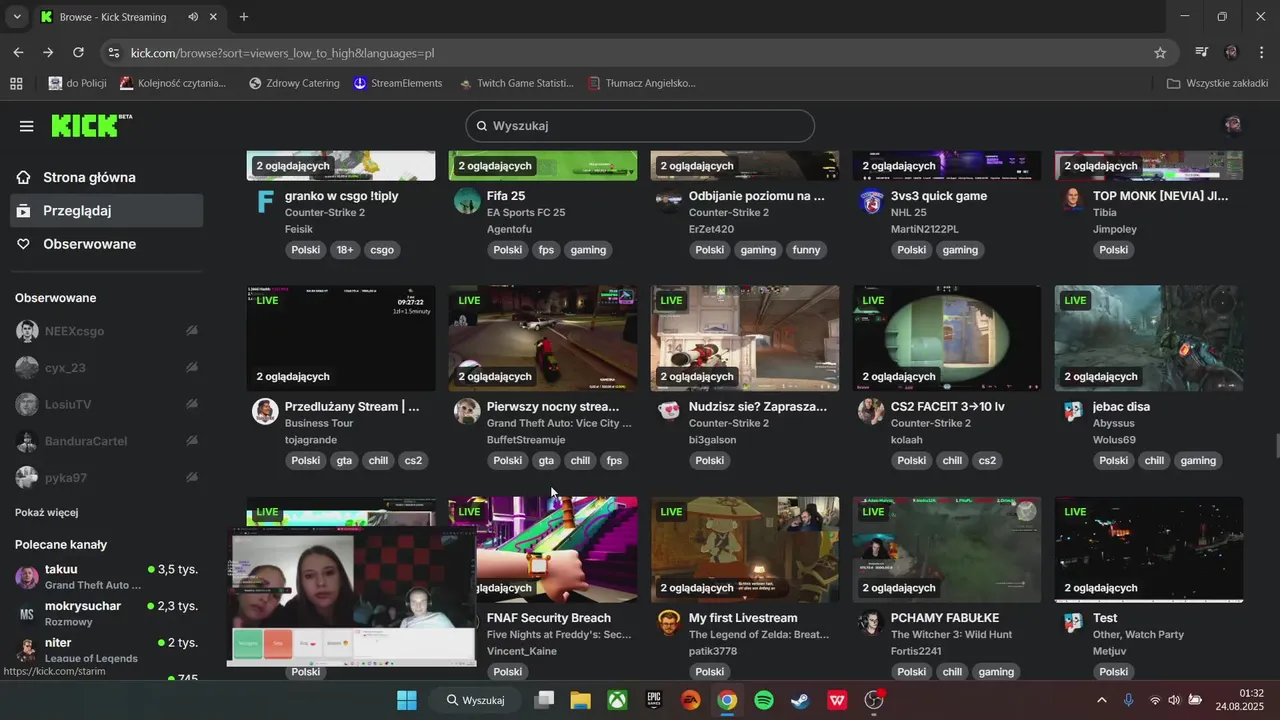The width and height of the screenshot is (1280, 720).
Task: Show hidden system tray icons
Action: point(1102,700)
